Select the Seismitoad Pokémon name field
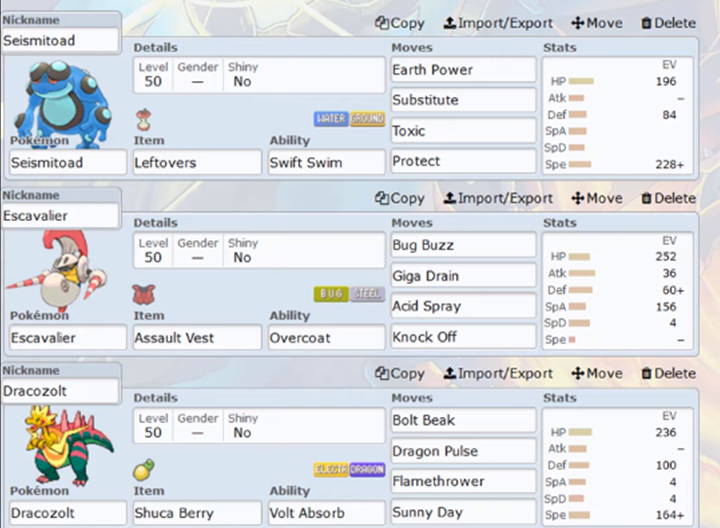The width and height of the screenshot is (720, 528). [68, 163]
